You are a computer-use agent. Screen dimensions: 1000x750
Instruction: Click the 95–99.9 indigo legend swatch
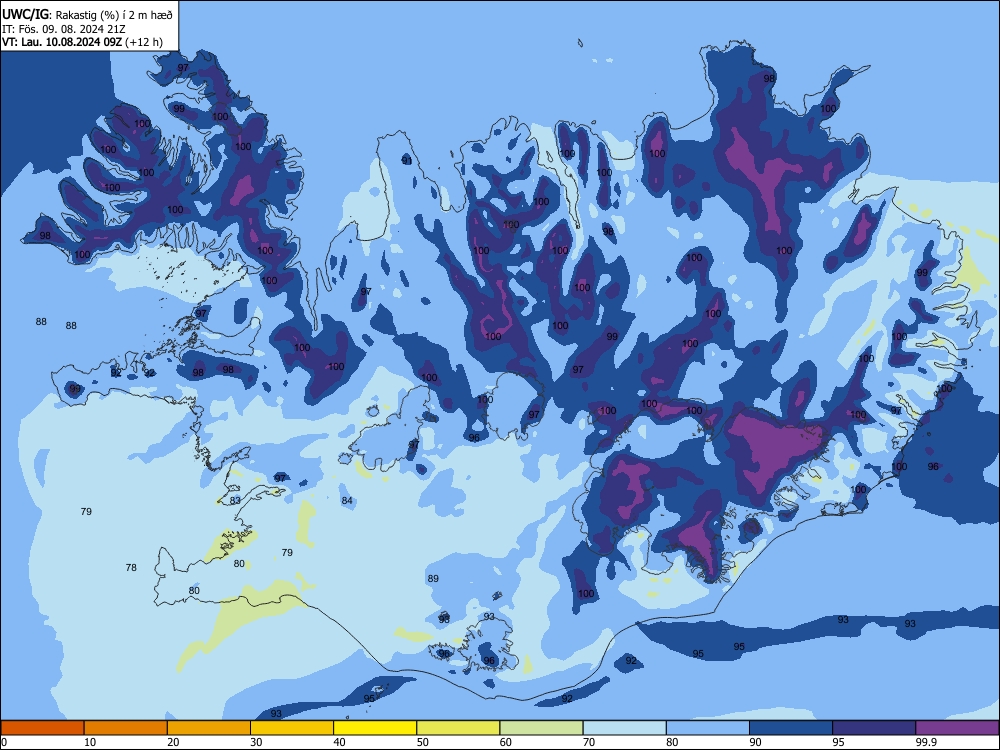874,728
